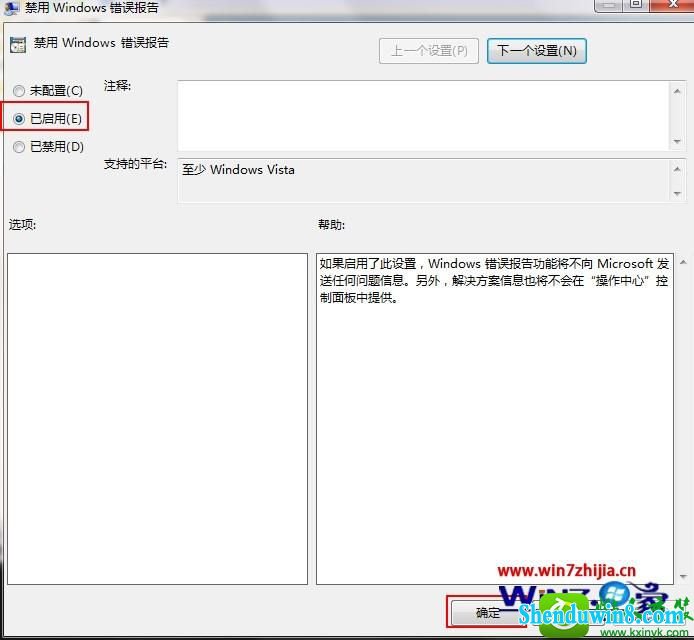Click the 确定 button
This screenshot has width=694, height=640.
(486, 613)
